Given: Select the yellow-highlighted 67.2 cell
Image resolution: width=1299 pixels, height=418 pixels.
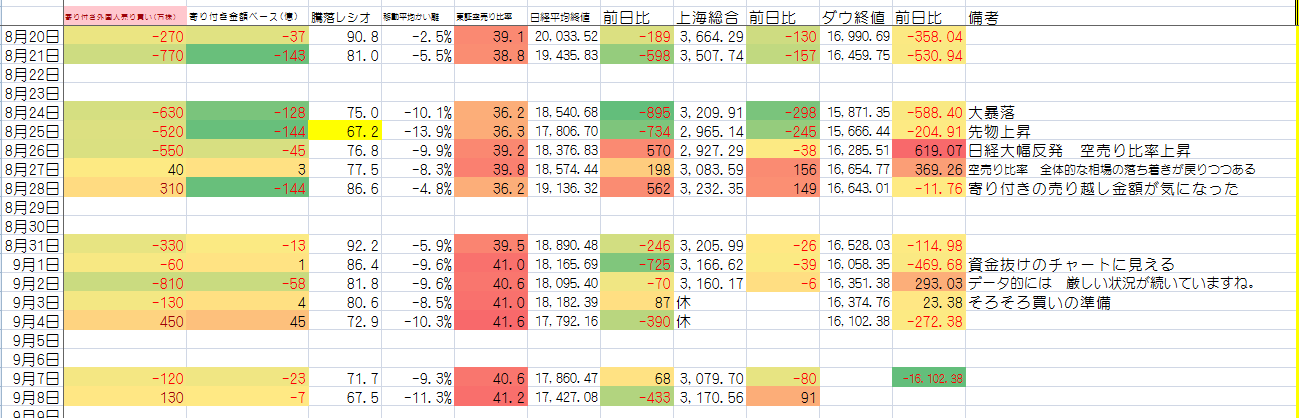Looking at the screenshot, I should (345, 131).
